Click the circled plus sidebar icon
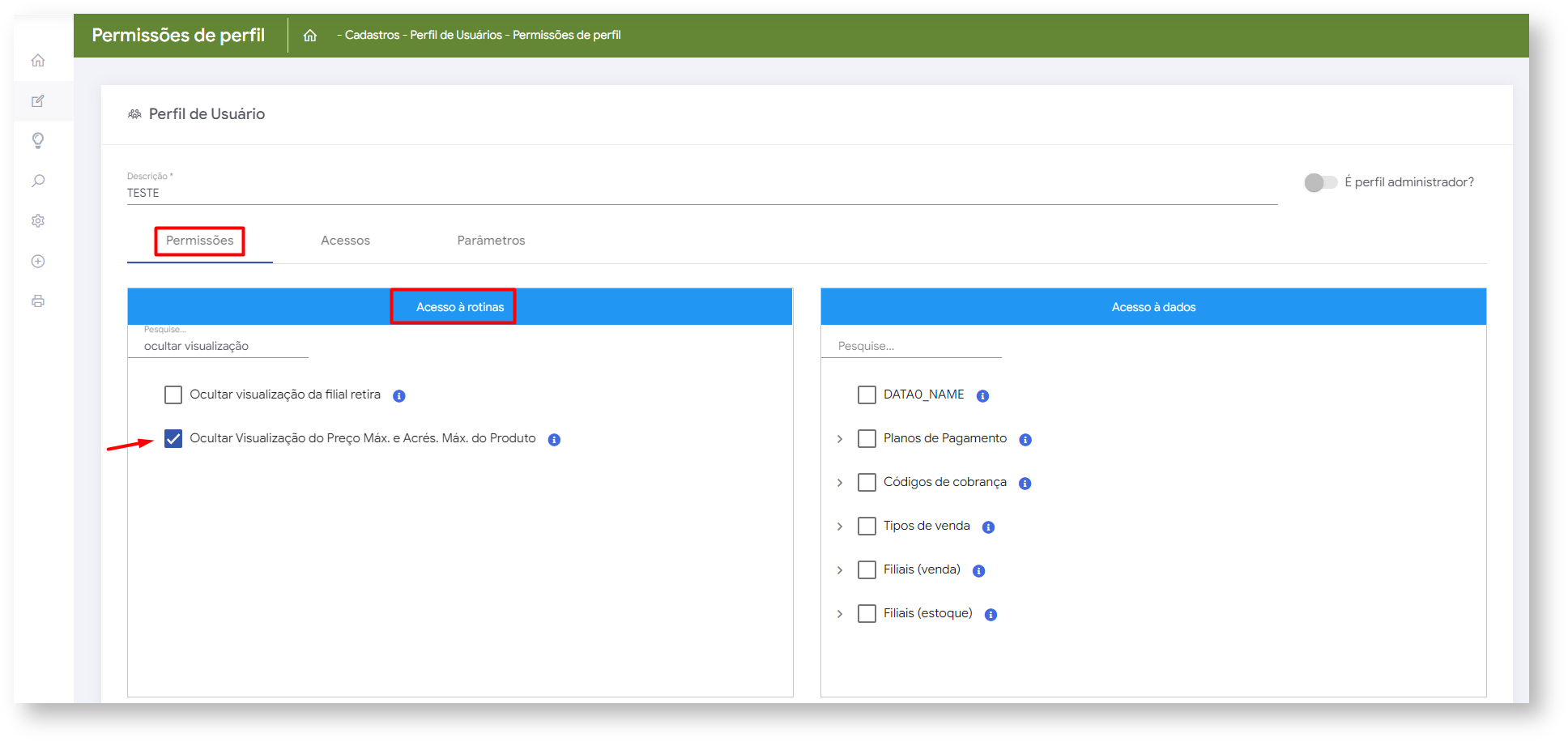1568x742 pixels. (x=38, y=261)
